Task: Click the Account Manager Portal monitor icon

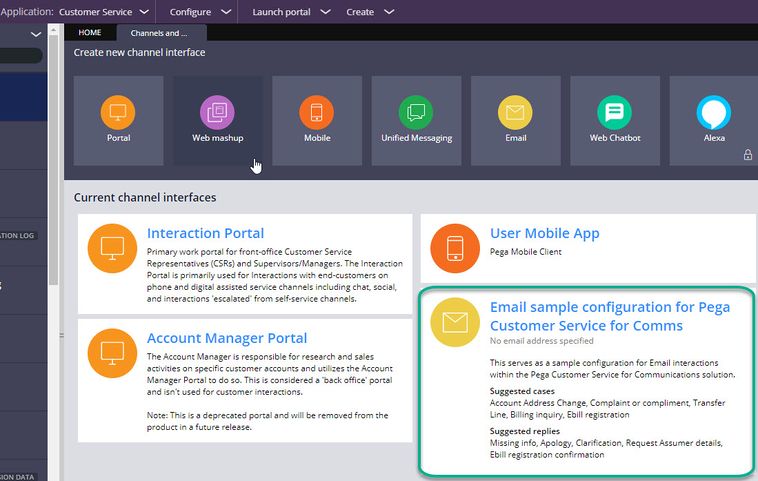Action: (112, 353)
